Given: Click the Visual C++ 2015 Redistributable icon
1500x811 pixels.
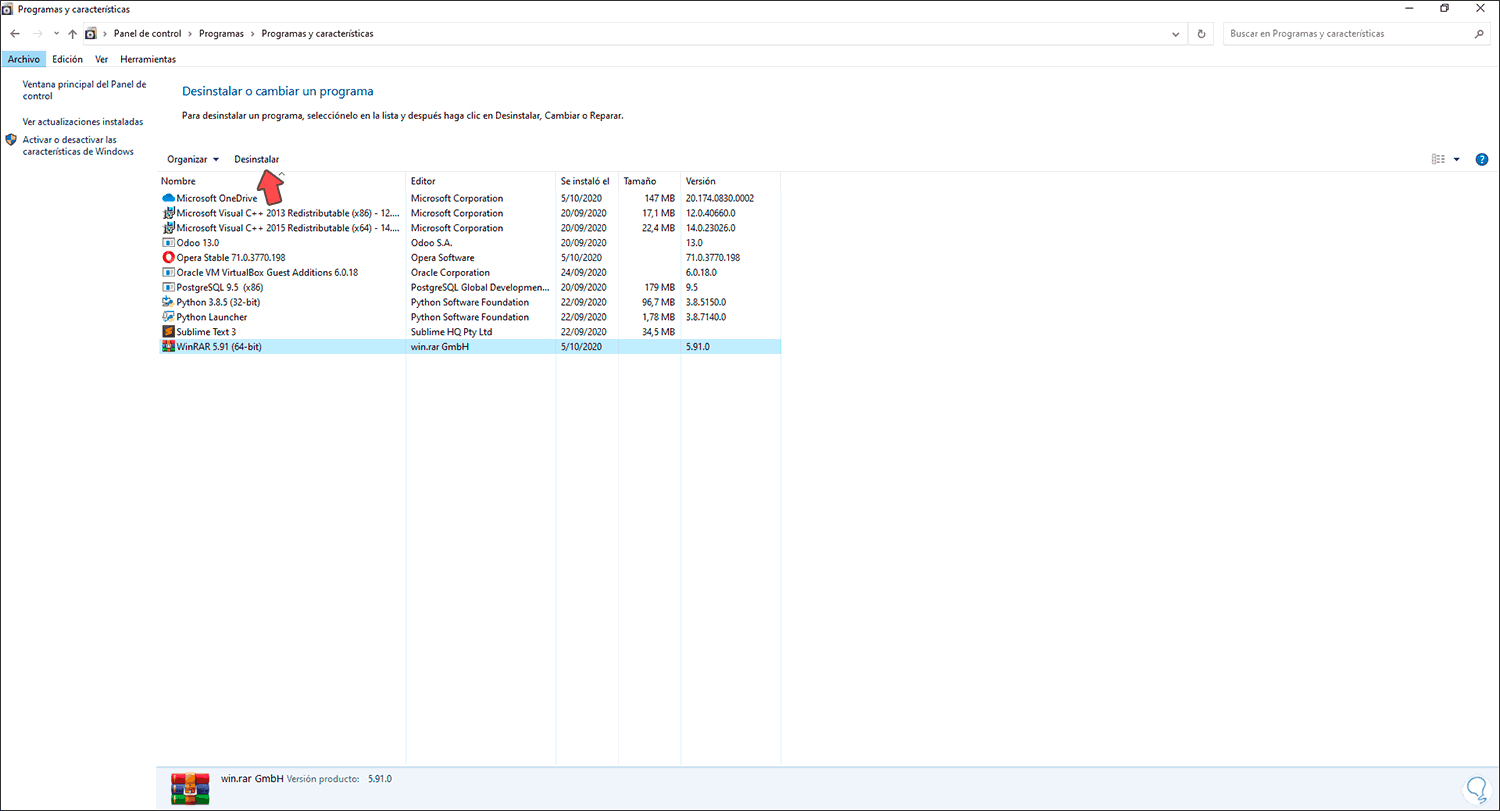Looking at the screenshot, I should pyautogui.click(x=168, y=228).
